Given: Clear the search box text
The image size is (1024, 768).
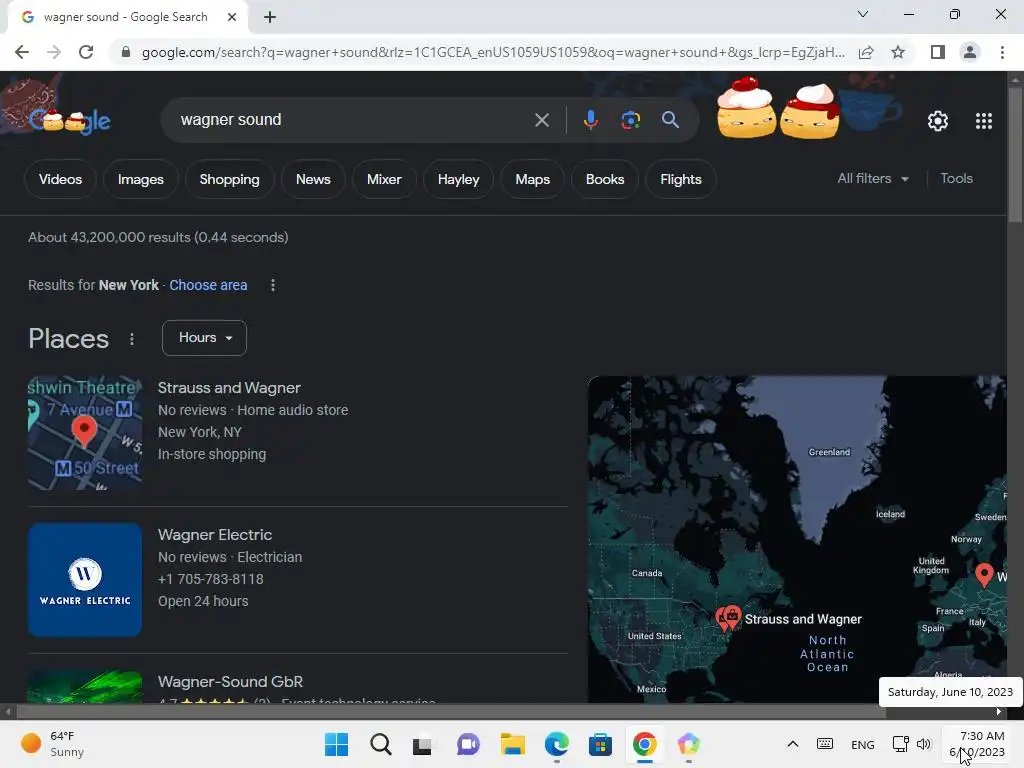Looking at the screenshot, I should 541,120.
